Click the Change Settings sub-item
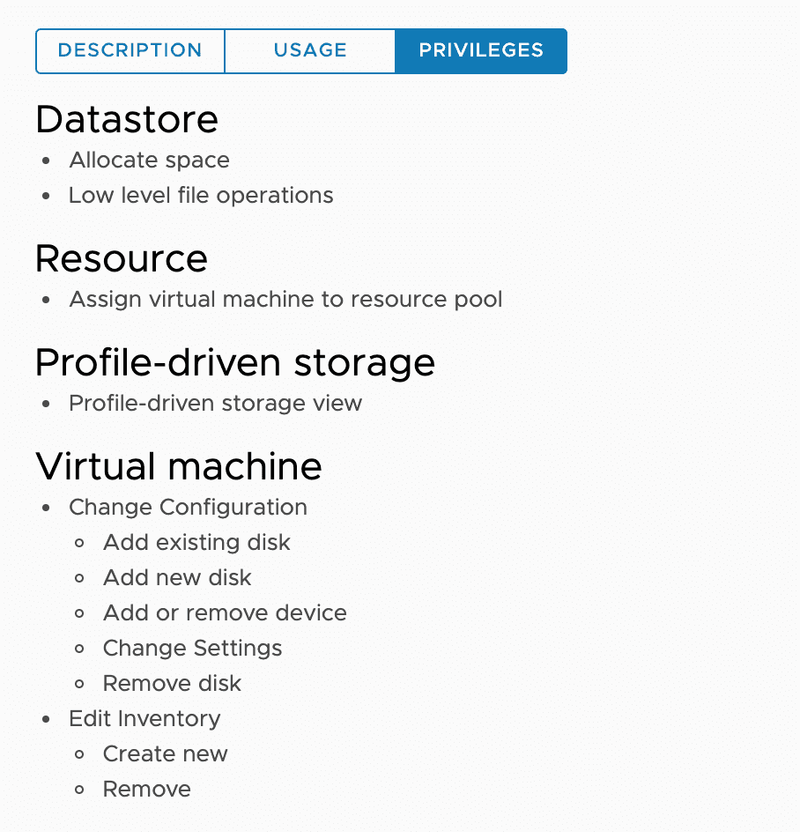The image size is (800, 832). 192,648
